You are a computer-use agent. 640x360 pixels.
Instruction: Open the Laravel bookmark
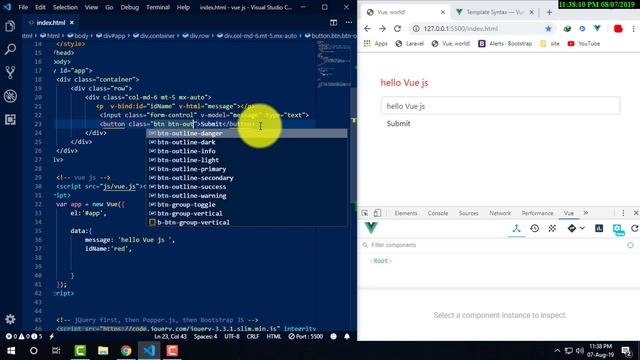[x=410, y=44]
